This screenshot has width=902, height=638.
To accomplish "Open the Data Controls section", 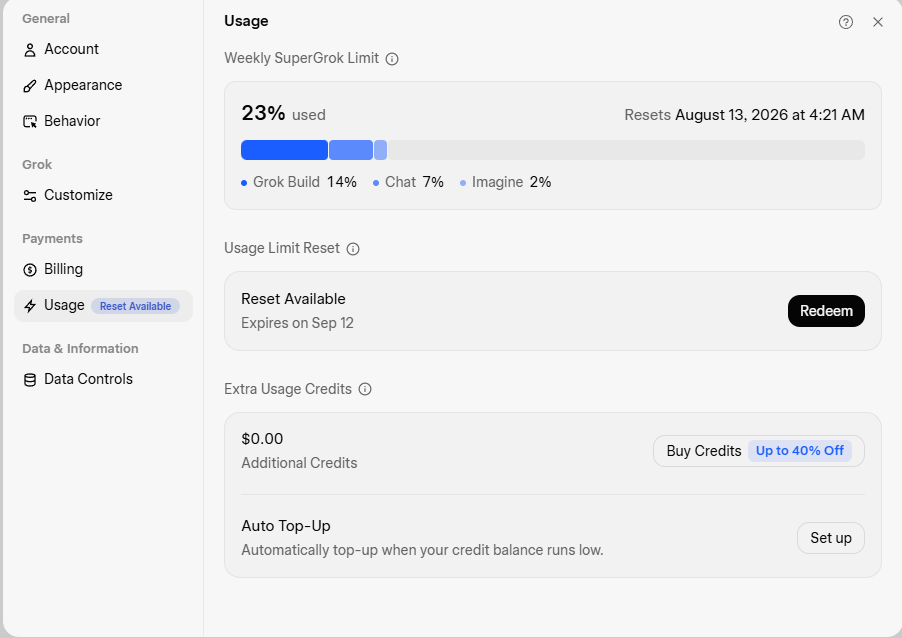I will tap(103, 379).
